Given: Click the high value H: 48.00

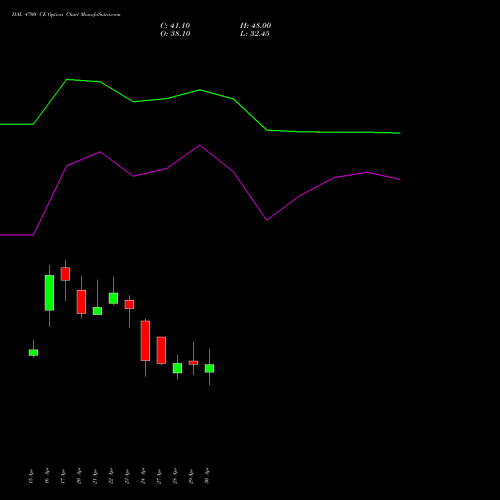Looking at the screenshot, I should pyautogui.click(x=255, y=26).
